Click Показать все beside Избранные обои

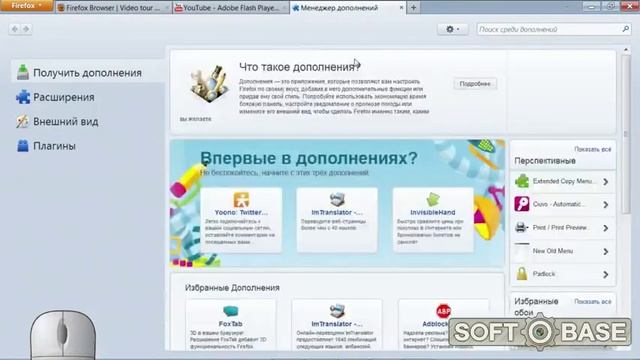[x=593, y=302]
